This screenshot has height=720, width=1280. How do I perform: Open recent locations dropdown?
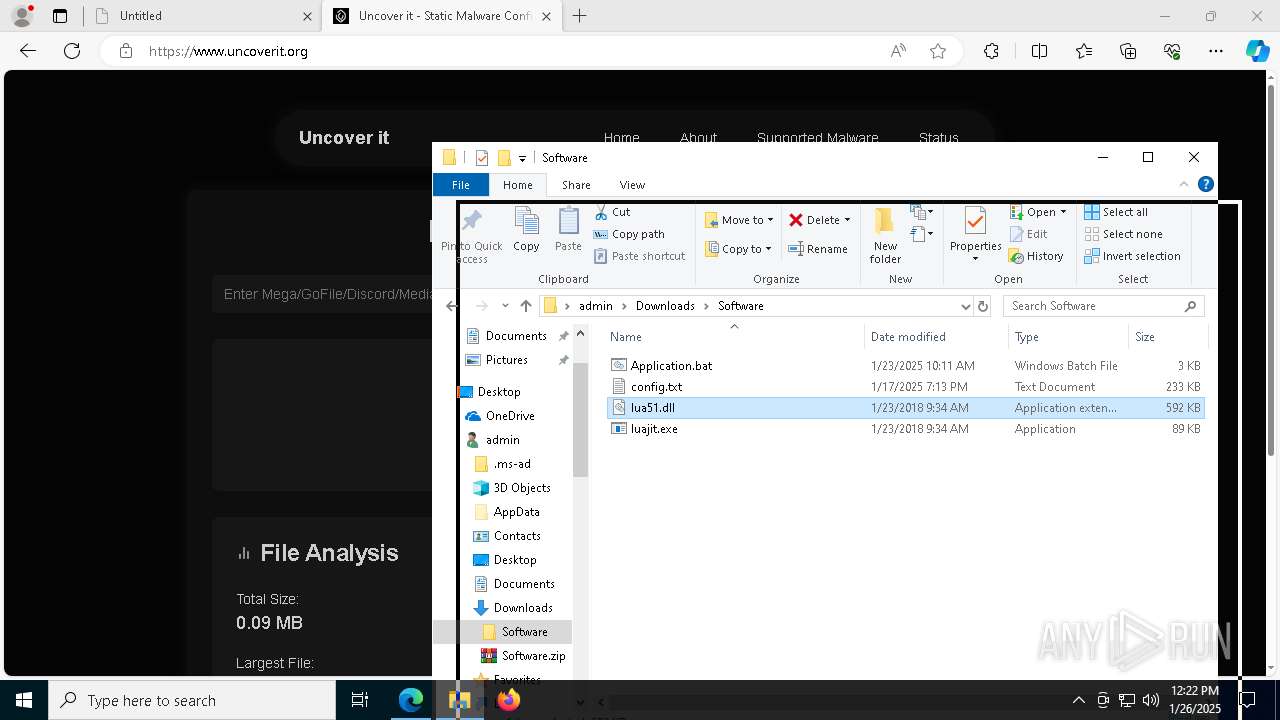pos(505,306)
